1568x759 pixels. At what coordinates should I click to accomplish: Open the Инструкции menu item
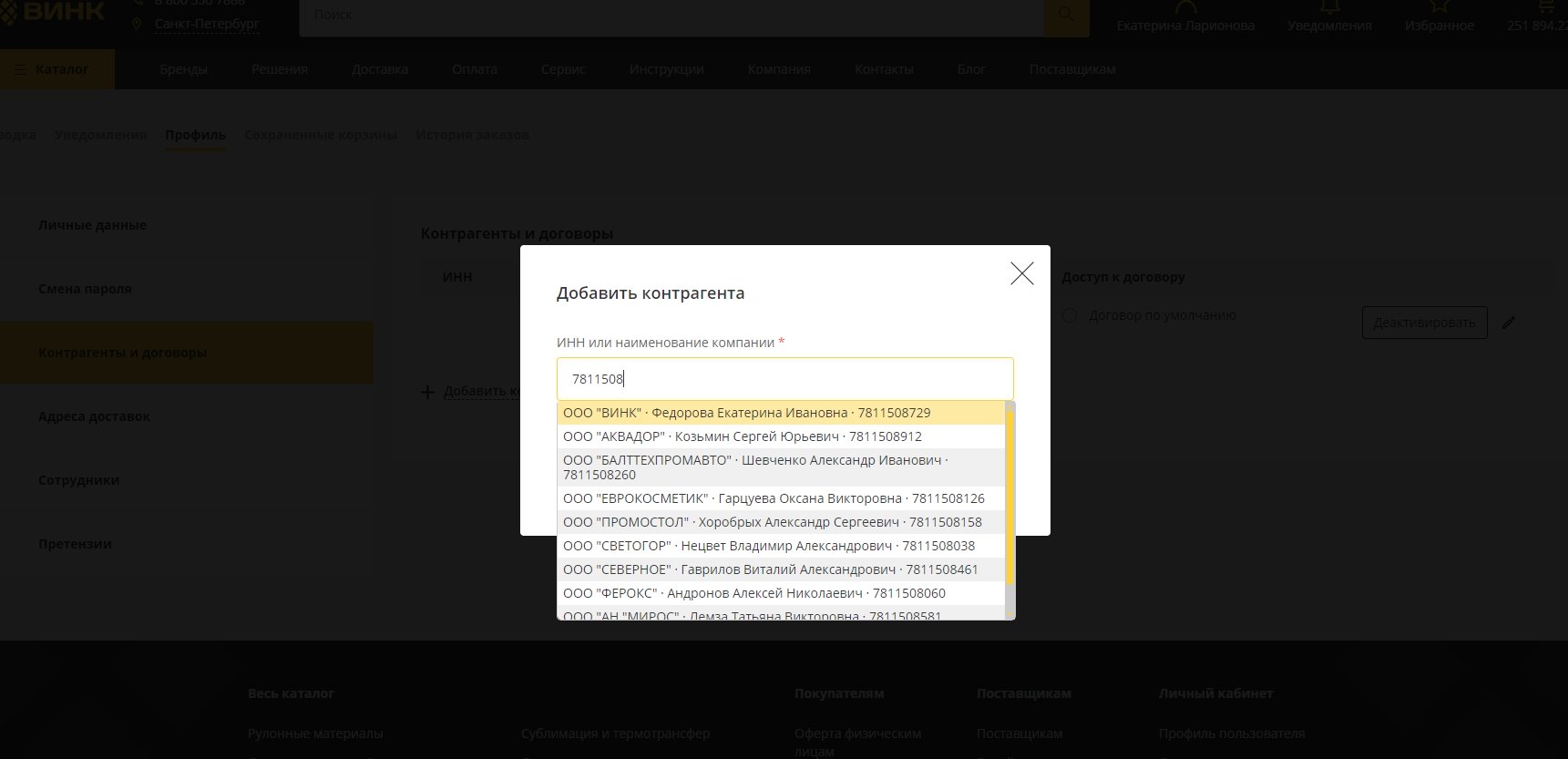pyautogui.click(x=666, y=69)
